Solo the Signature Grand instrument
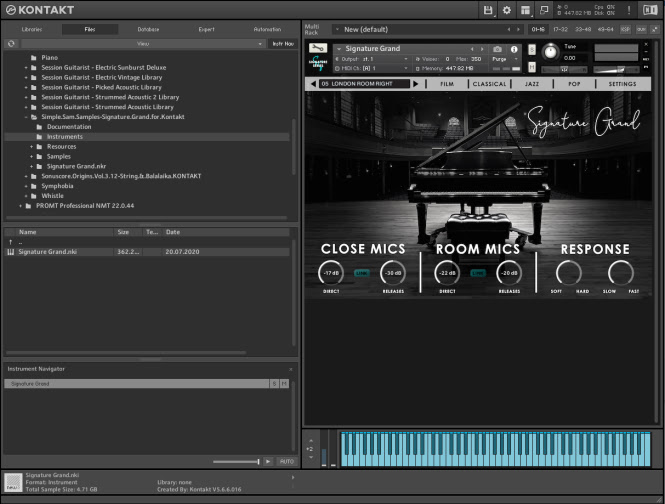 (x=532, y=50)
